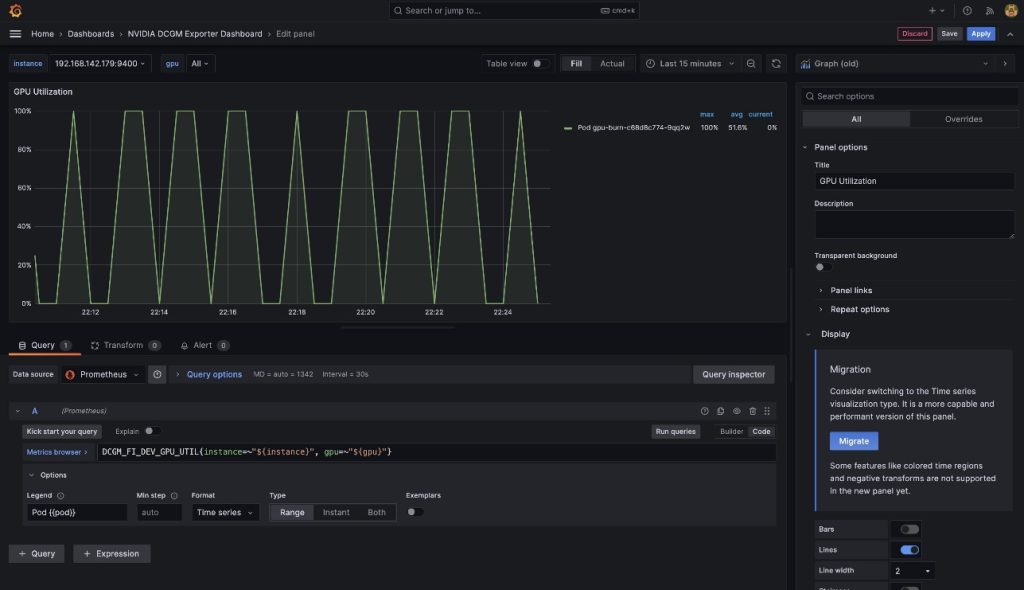
Task: Show help for query A
Action: coord(705,411)
